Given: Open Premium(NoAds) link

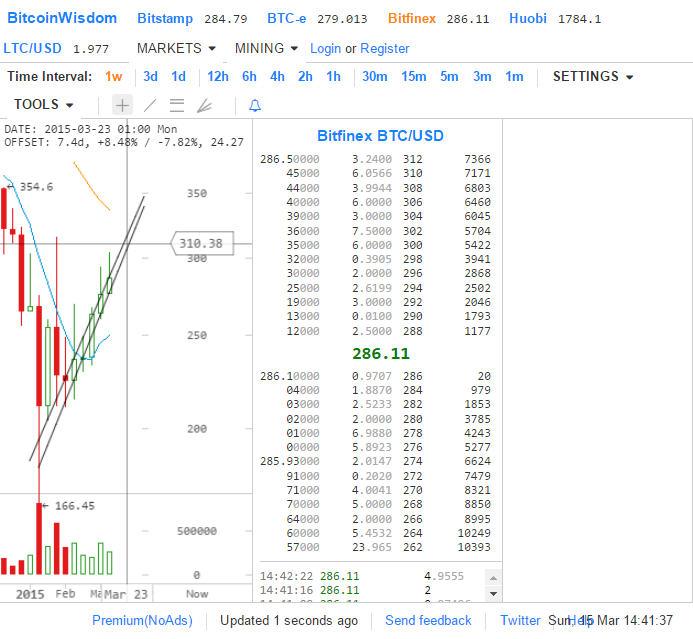Looking at the screenshot, I should 142,620.
